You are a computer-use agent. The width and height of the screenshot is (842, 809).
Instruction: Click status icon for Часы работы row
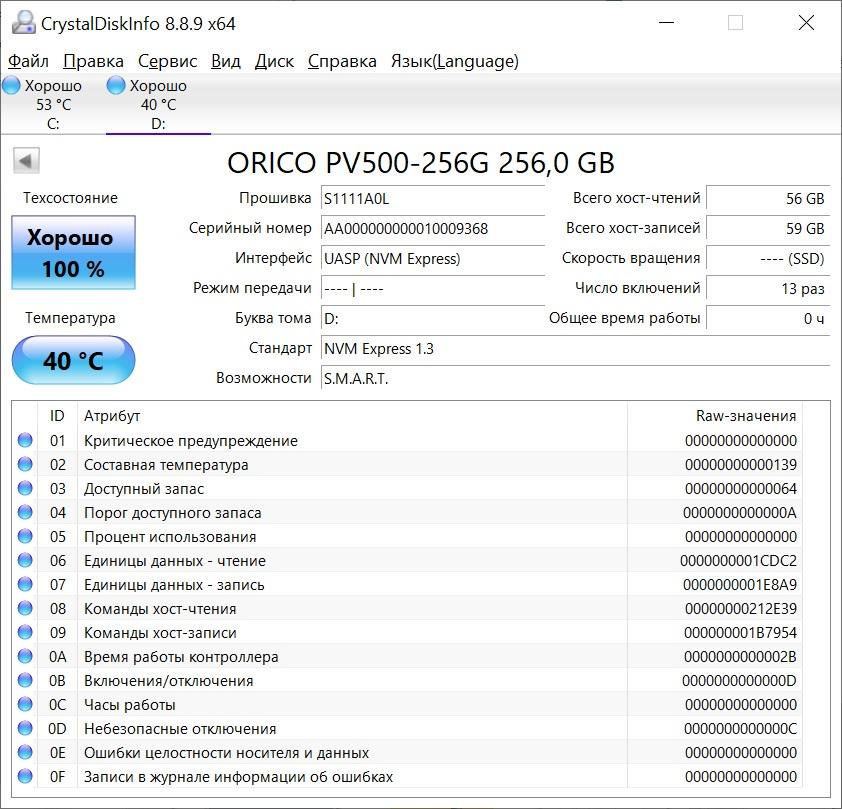(25, 704)
